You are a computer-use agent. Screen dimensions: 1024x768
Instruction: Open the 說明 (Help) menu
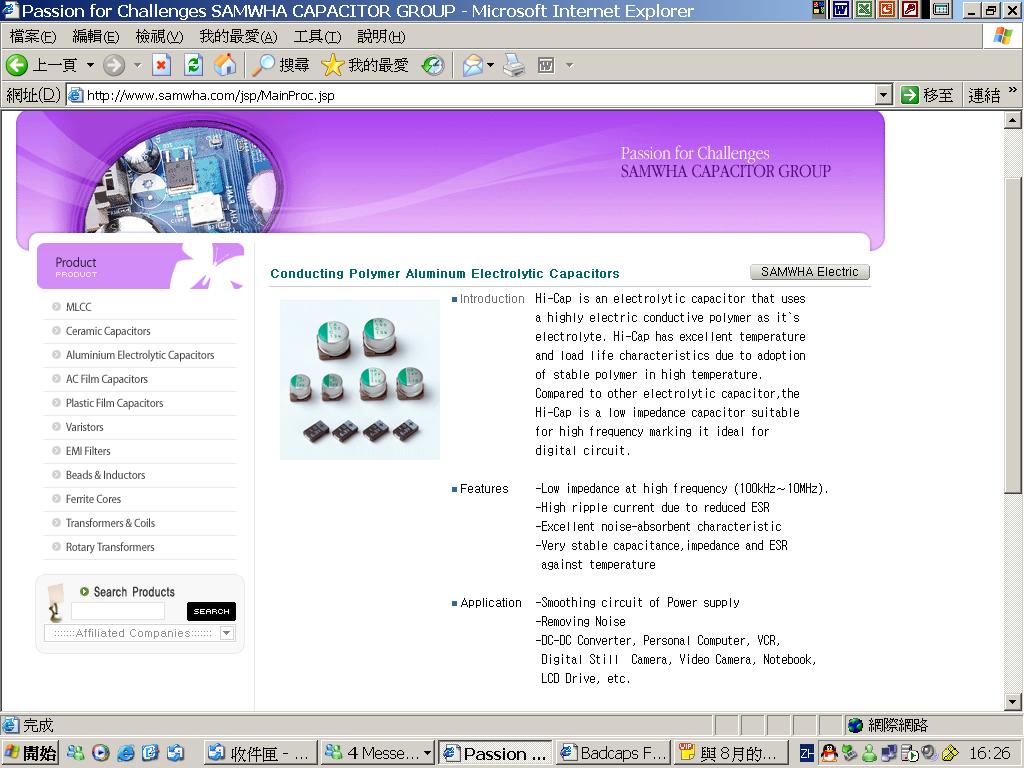[x=381, y=37]
